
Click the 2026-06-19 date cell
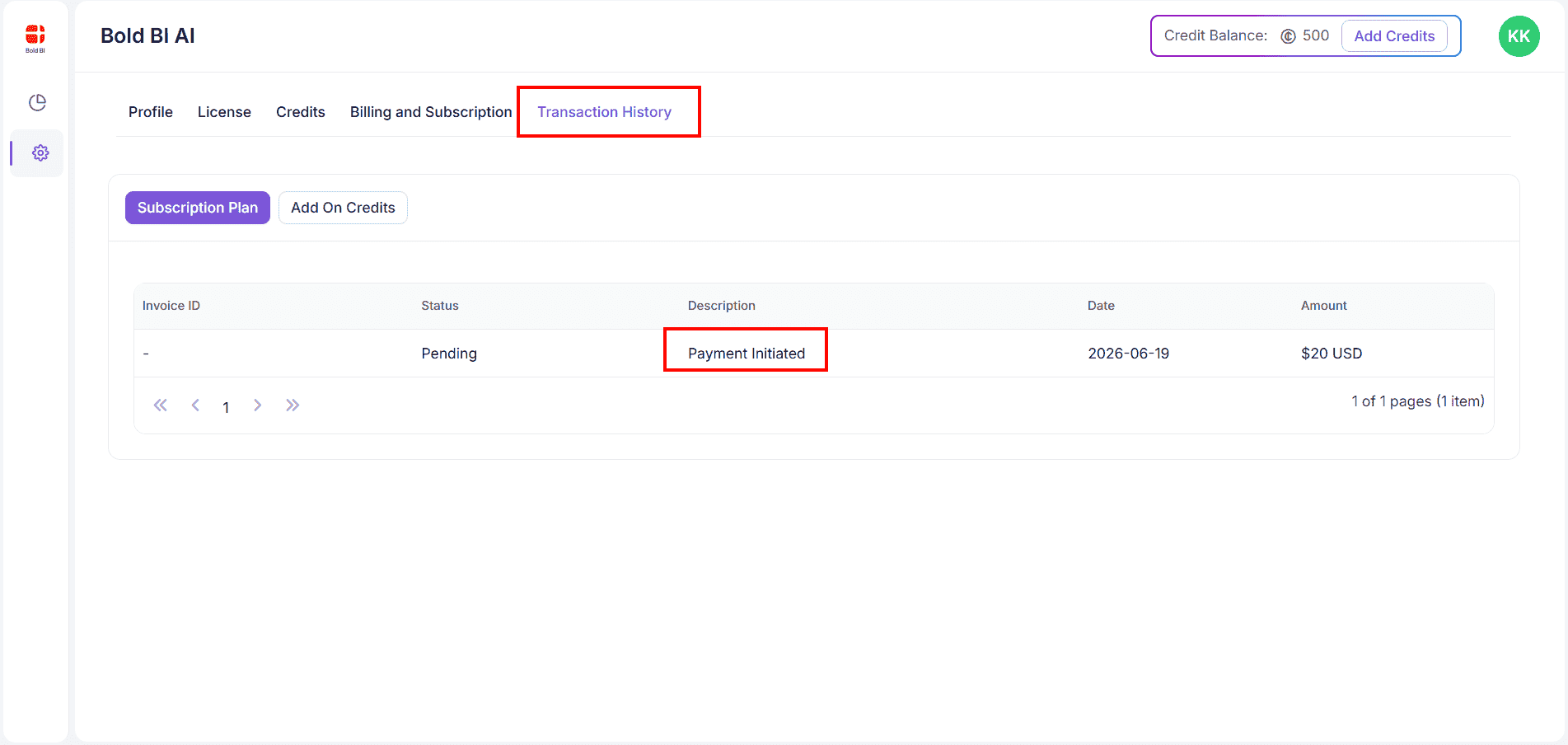click(1129, 354)
